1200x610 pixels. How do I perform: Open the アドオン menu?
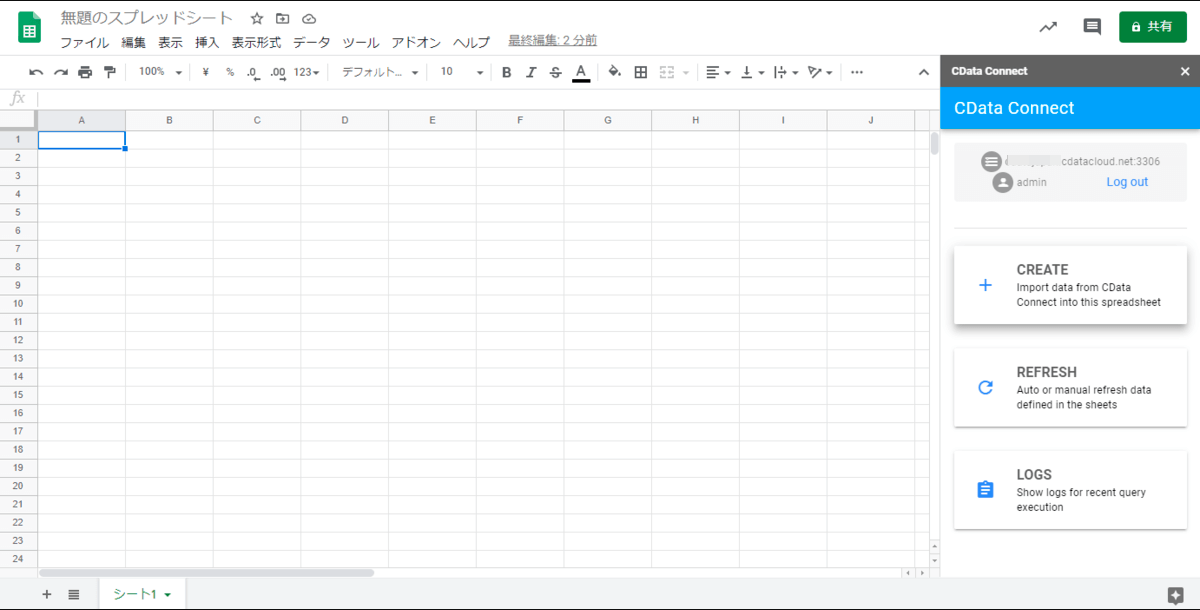click(416, 43)
